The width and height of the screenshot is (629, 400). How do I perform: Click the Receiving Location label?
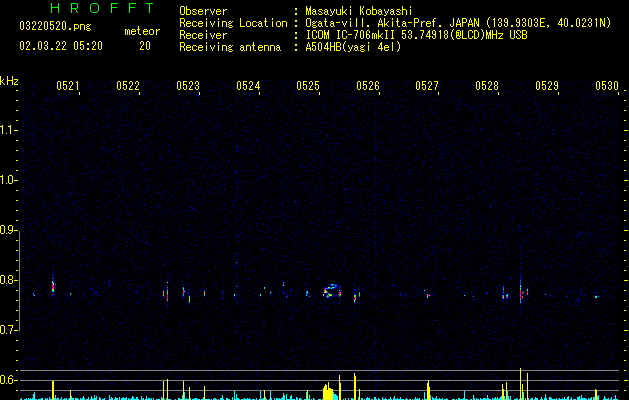coord(233,23)
